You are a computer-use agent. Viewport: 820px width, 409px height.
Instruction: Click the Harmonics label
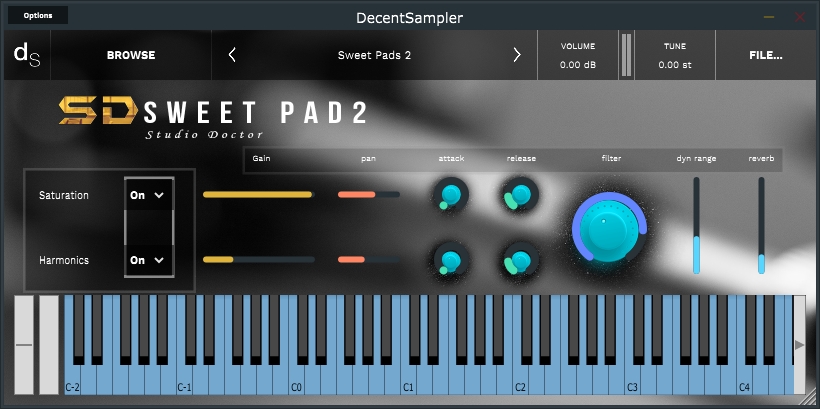[64, 260]
